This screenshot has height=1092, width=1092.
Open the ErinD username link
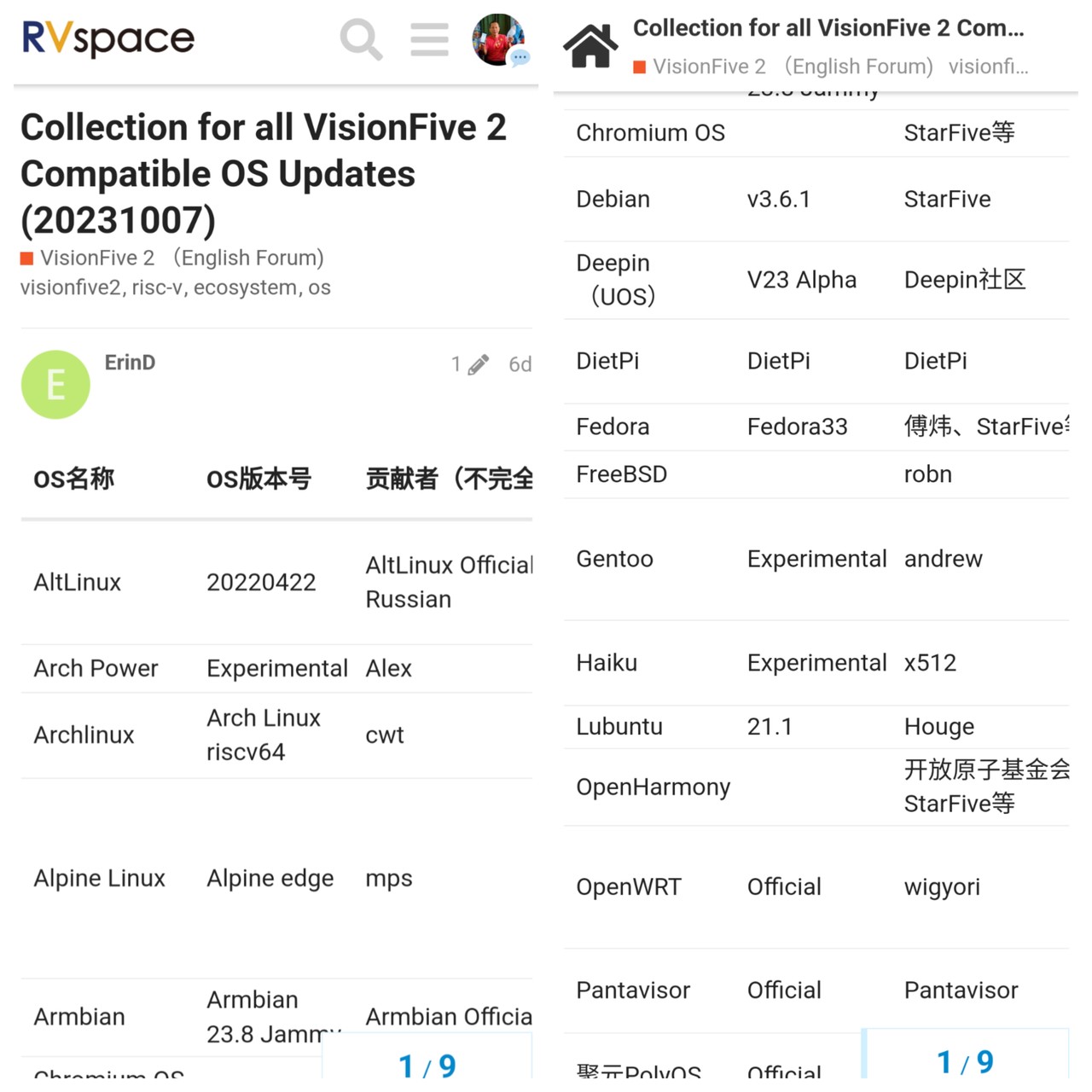(130, 363)
